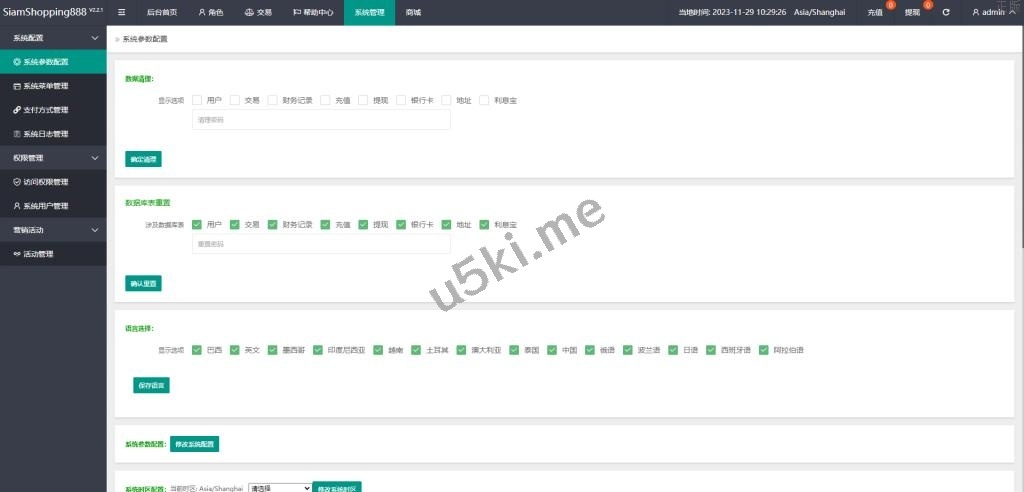Click the 保存语言 button
The width and height of the screenshot is (1024, 492).
coord(151,385)
